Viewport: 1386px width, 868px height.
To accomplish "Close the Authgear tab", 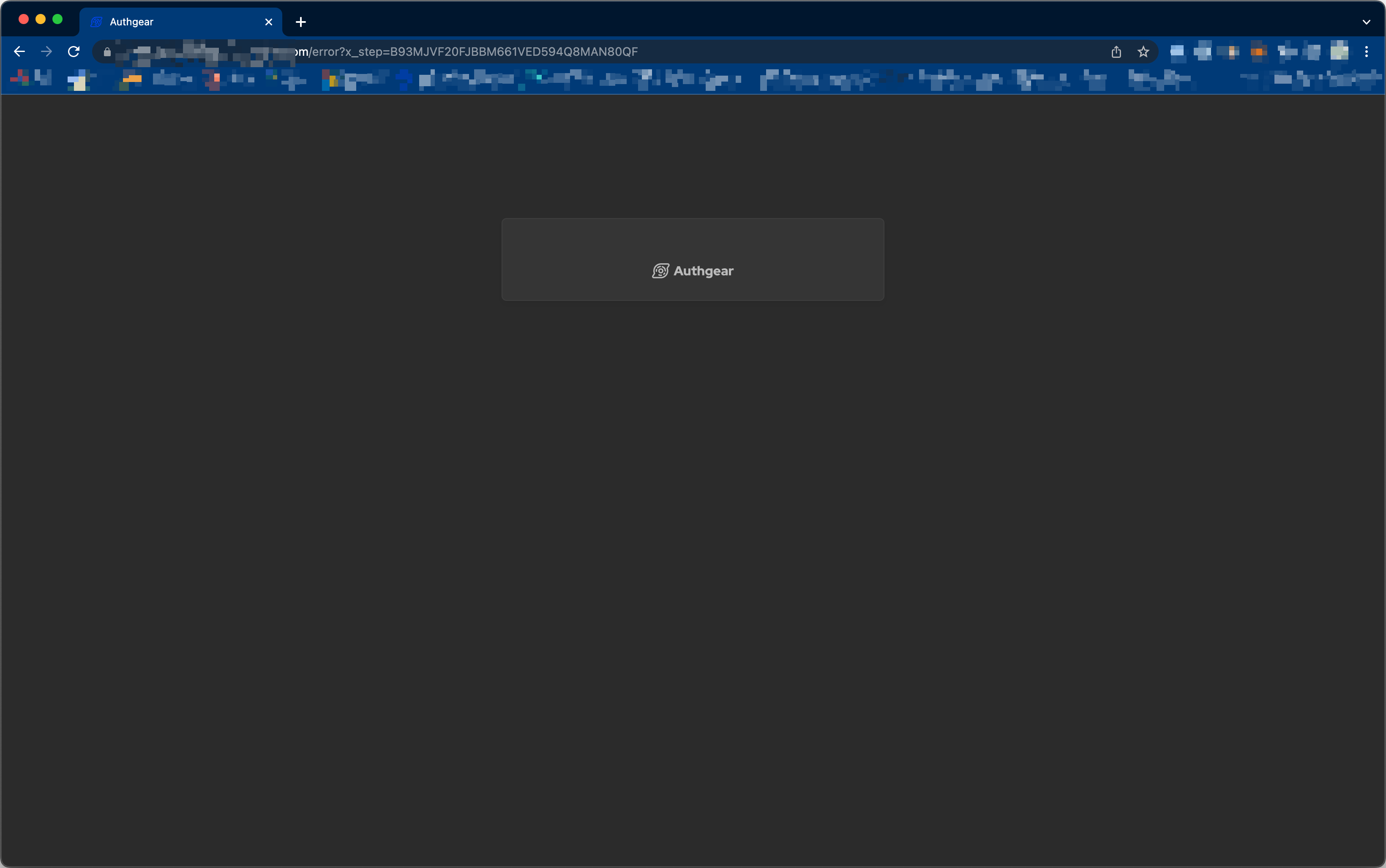I will tap(269, 22).
